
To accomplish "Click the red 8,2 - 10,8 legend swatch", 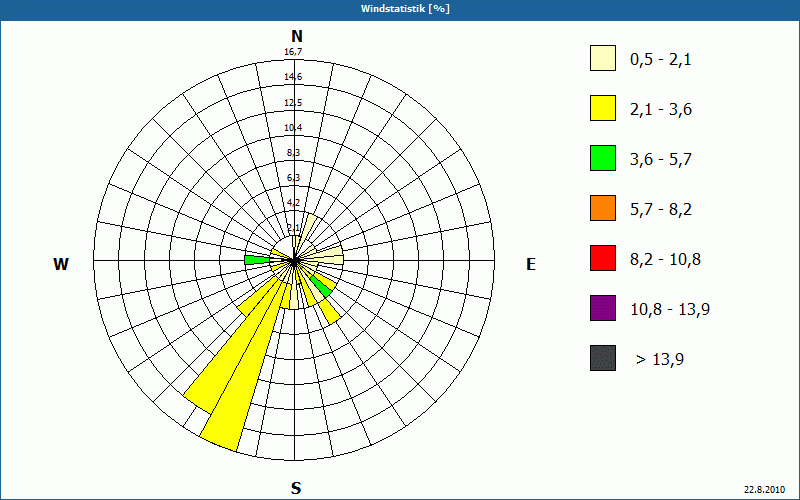I will [603, 258].
